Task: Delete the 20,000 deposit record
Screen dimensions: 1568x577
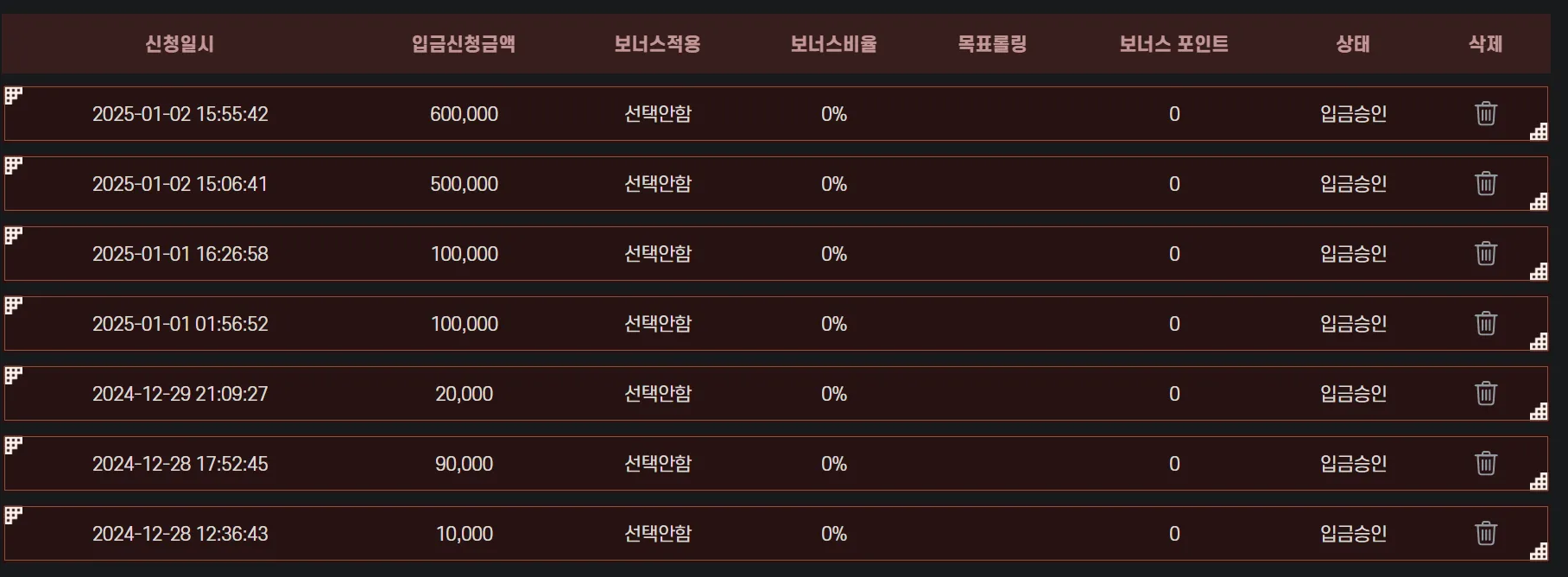Action: [x=1485, y=393]
